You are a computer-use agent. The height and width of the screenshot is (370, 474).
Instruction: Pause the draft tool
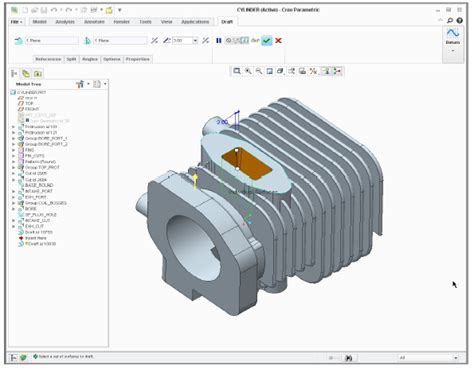[x=219, y=41]
